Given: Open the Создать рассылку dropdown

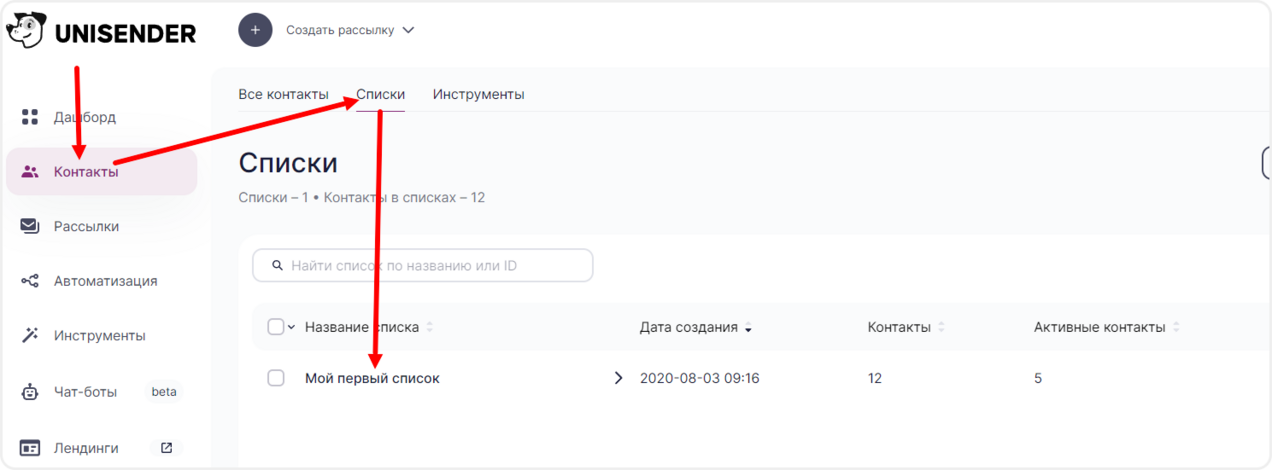Looking at the screenshot, I should [350, 30].
